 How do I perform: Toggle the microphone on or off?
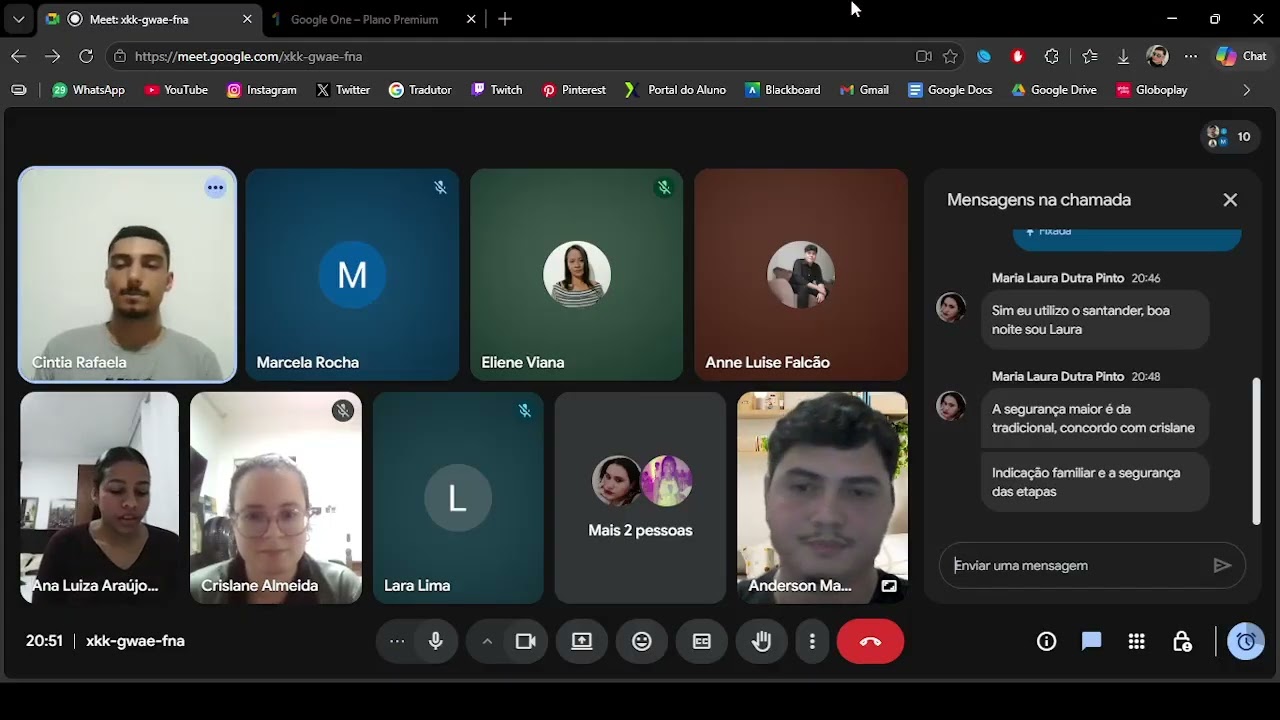[x=436, y=641]
